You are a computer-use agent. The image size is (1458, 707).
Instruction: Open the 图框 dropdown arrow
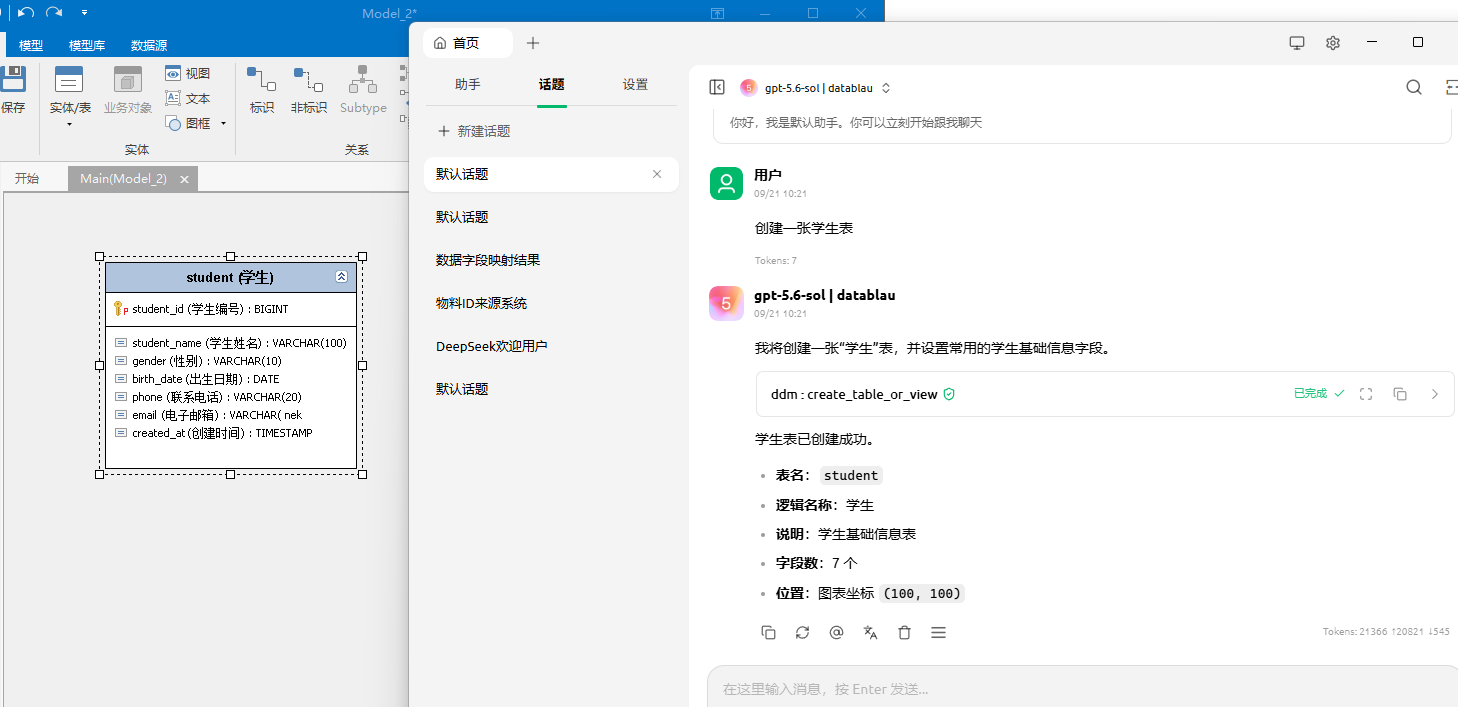223,123
